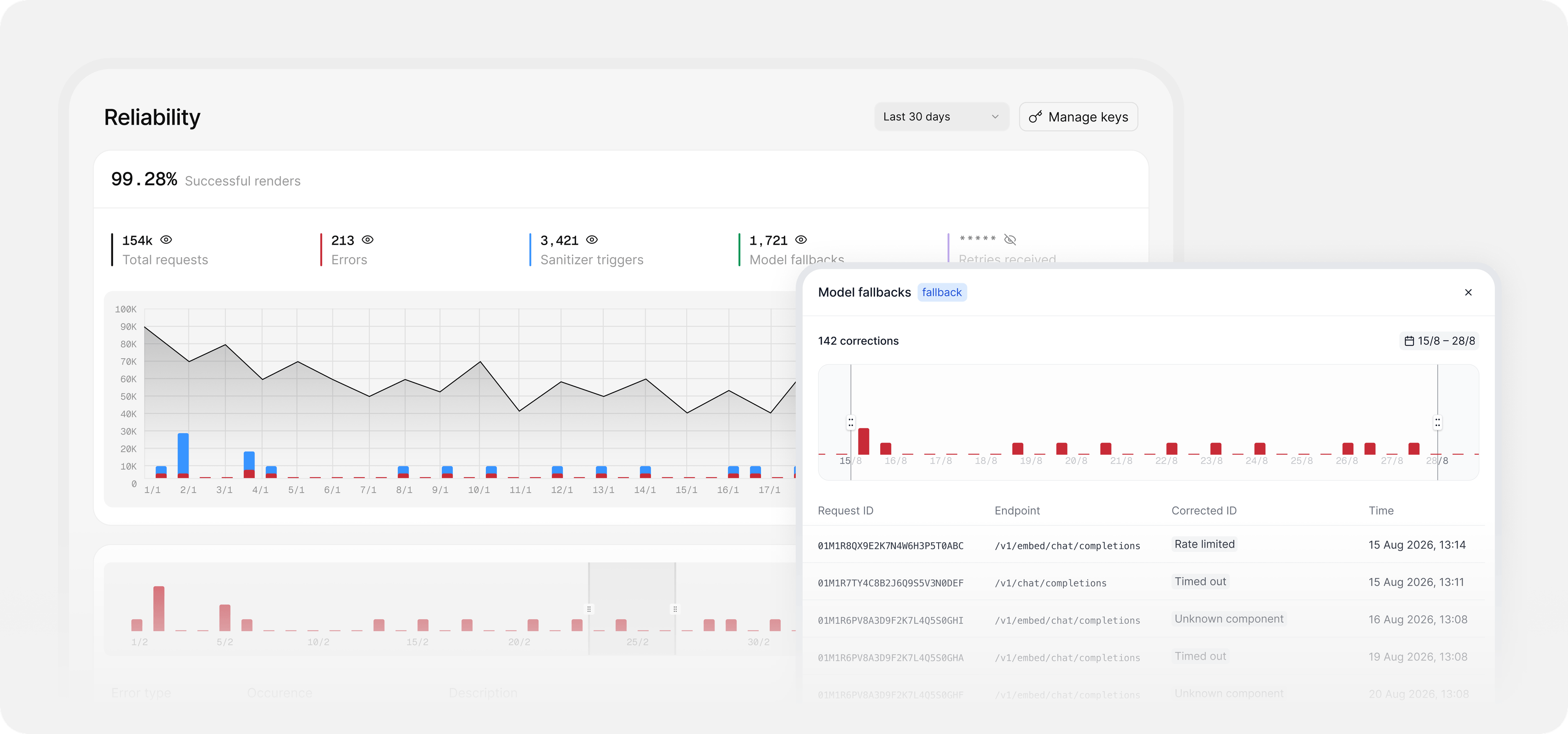Toggle the Sanitizer triggers eye icon

592,240
